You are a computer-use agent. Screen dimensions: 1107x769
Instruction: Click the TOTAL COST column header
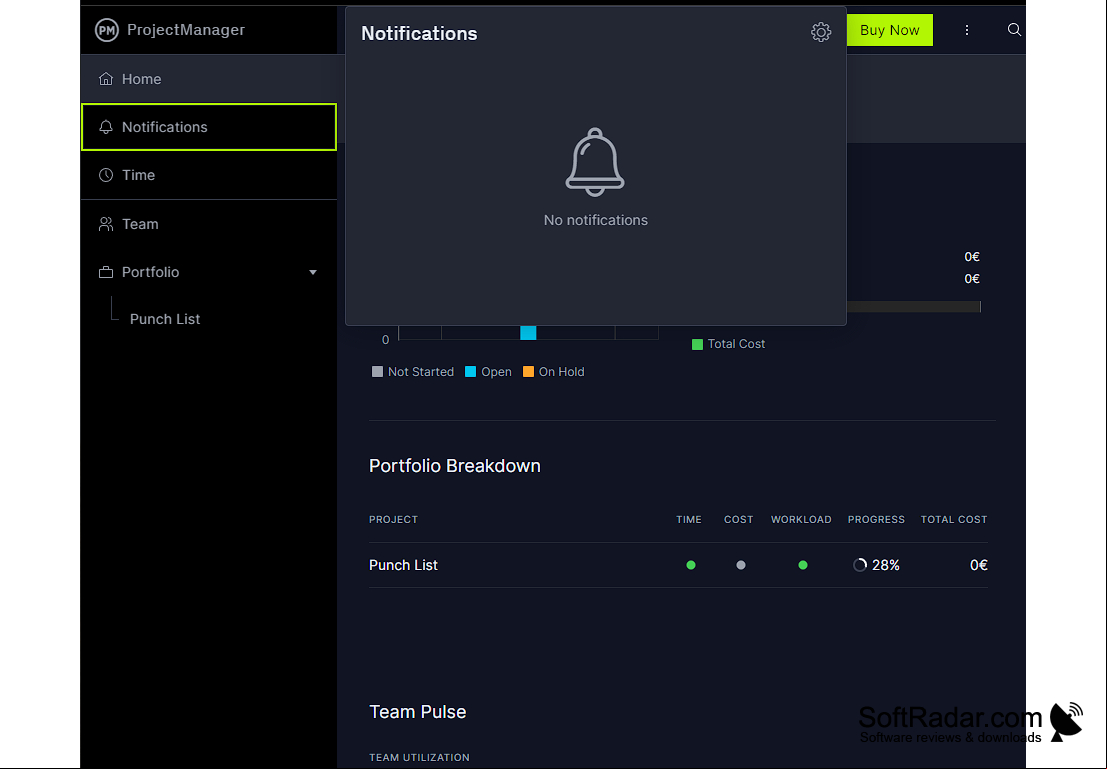click(954, 520)
